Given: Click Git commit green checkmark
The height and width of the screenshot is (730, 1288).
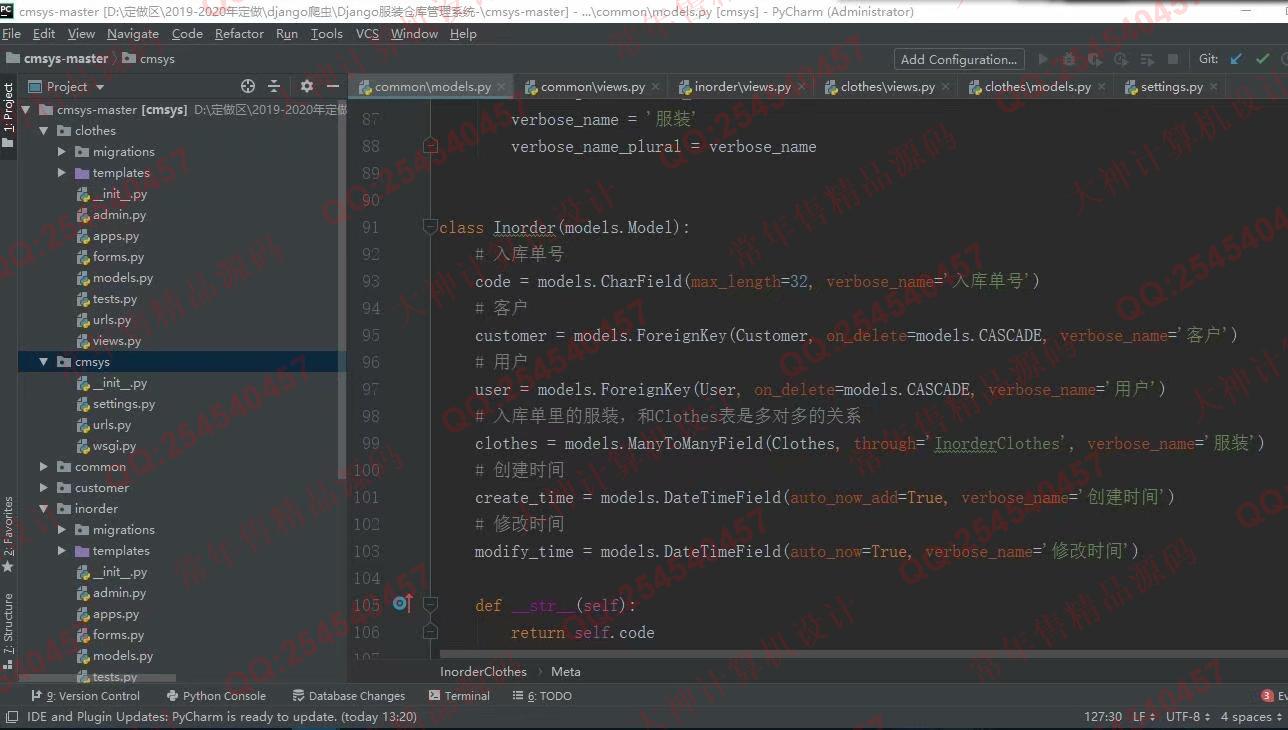Looking at the screenshot, I should click(1262, 59).
